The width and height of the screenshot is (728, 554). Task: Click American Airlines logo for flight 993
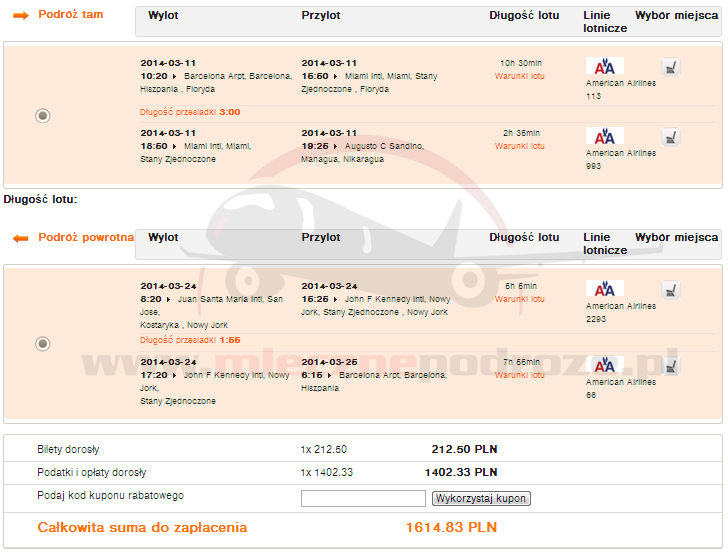(x=604, y=136)
